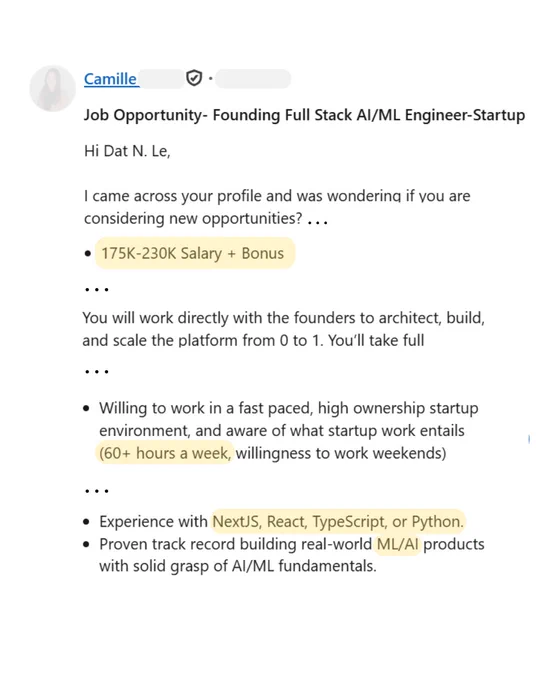The width and height of the screenshot is (544, 680).
Task: Click the bullet dot before "Proven track record"
Action: coord(87,544)
